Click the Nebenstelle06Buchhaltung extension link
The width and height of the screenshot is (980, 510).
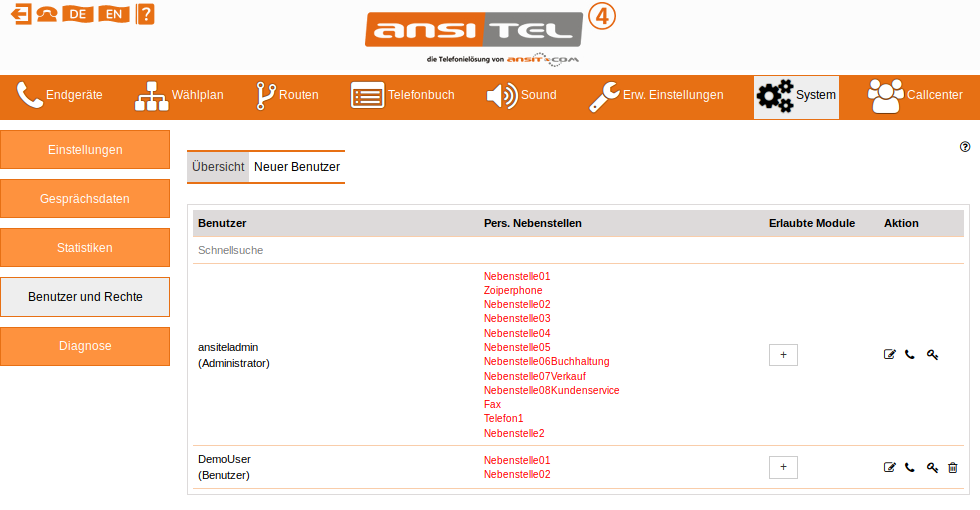[x=546, y=362]
